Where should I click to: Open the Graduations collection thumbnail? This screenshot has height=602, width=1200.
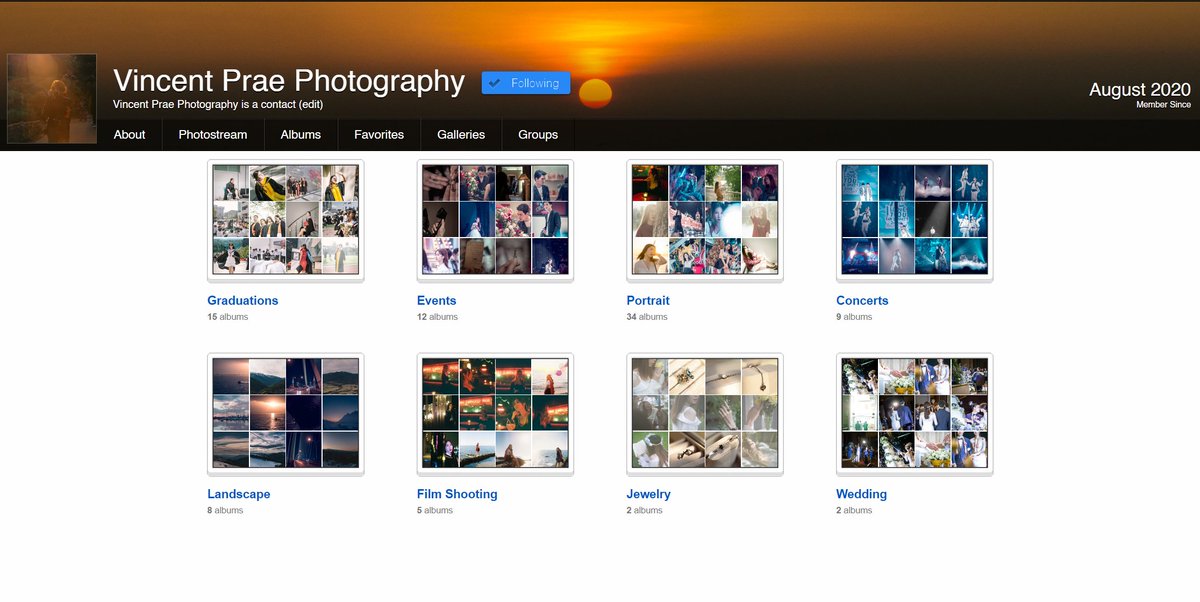286,220
